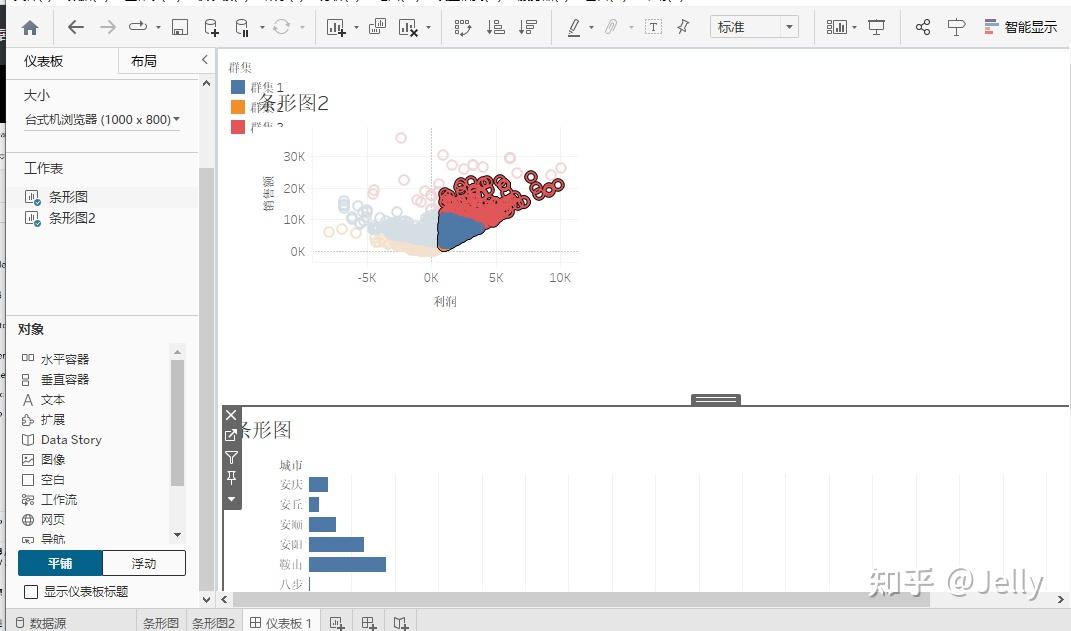Use 条形图 as filter funnel icon

coord(232,457)
